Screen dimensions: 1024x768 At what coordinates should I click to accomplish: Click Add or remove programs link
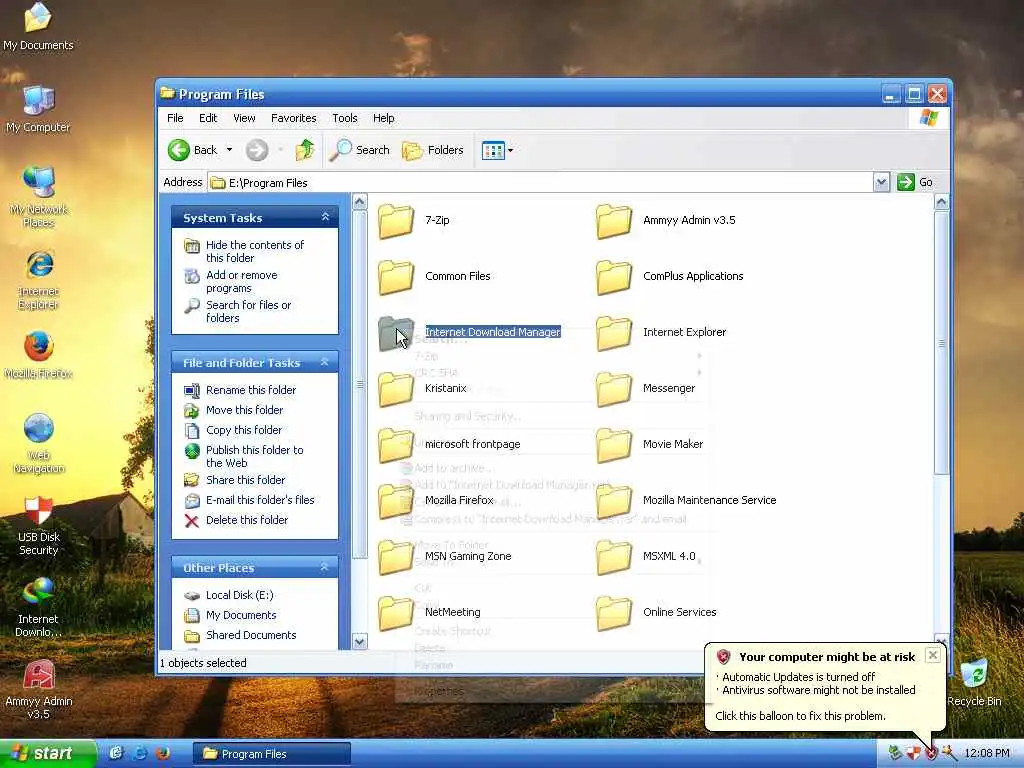coord(242,281)
